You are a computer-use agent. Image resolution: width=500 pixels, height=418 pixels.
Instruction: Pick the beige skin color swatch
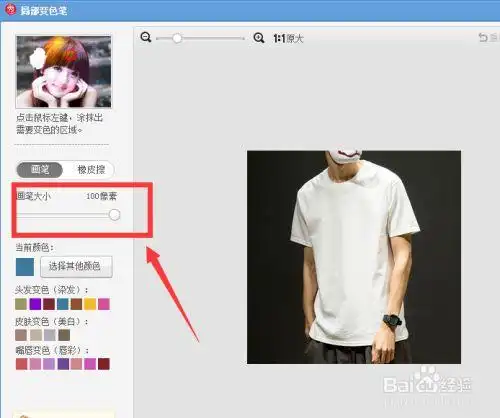click(36, 335)
